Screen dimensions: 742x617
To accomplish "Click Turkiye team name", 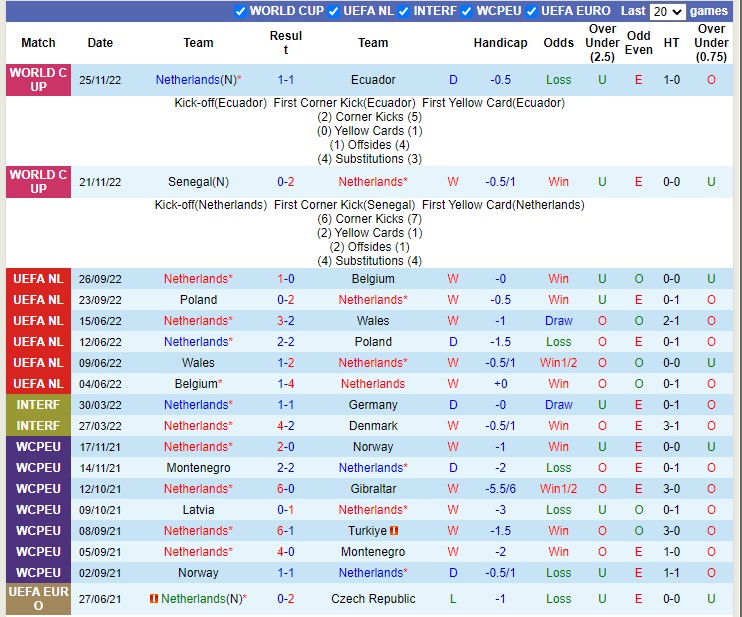I will point(368,531).
